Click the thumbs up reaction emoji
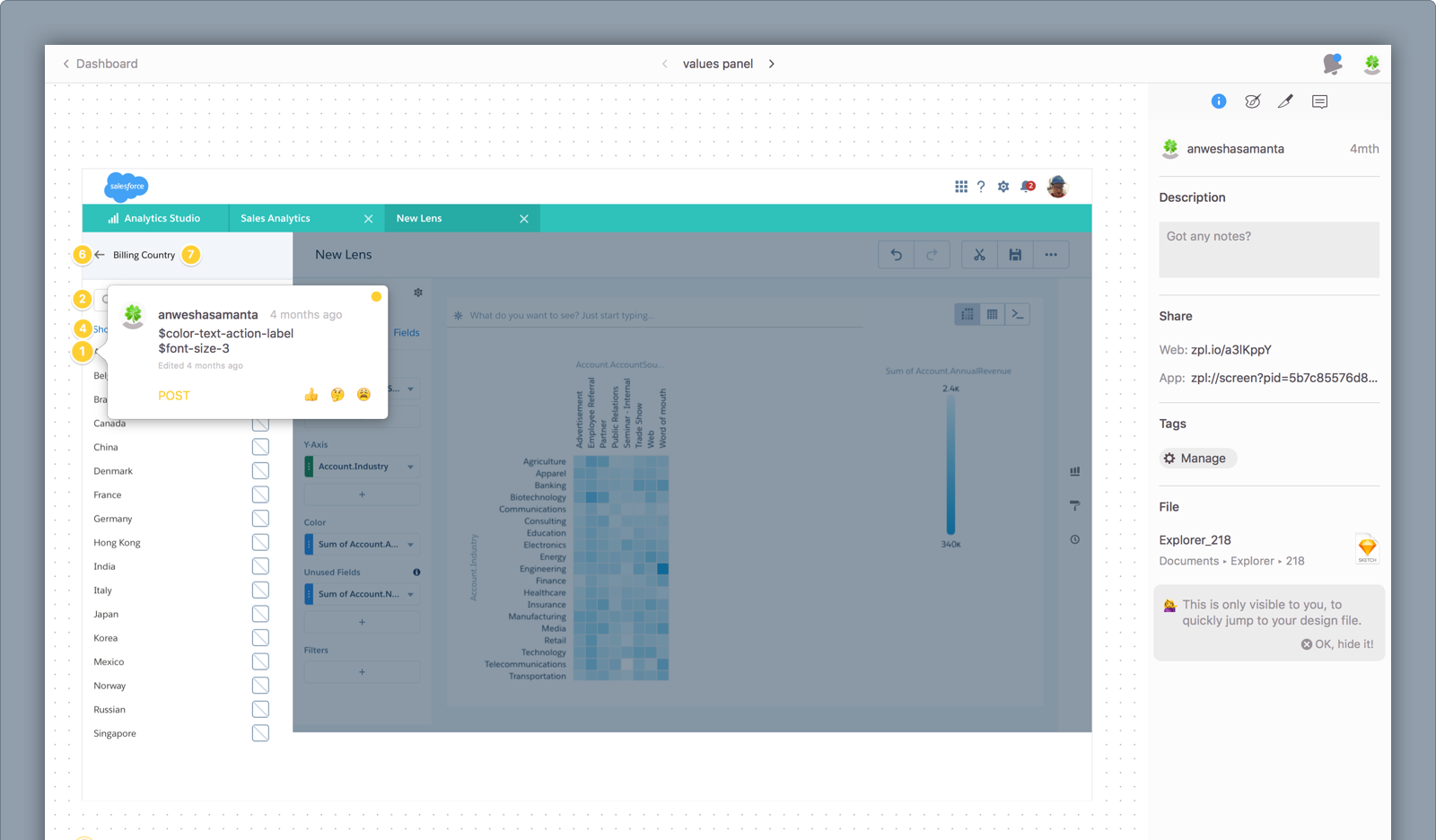 coord(311,395)
